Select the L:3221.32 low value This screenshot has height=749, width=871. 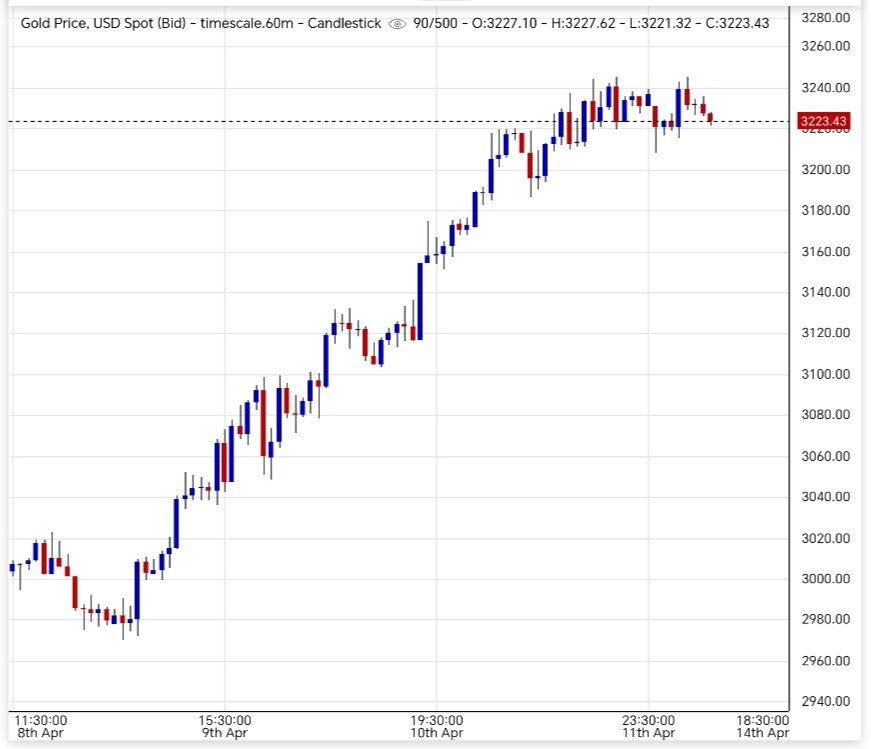[x=675, y=23]
